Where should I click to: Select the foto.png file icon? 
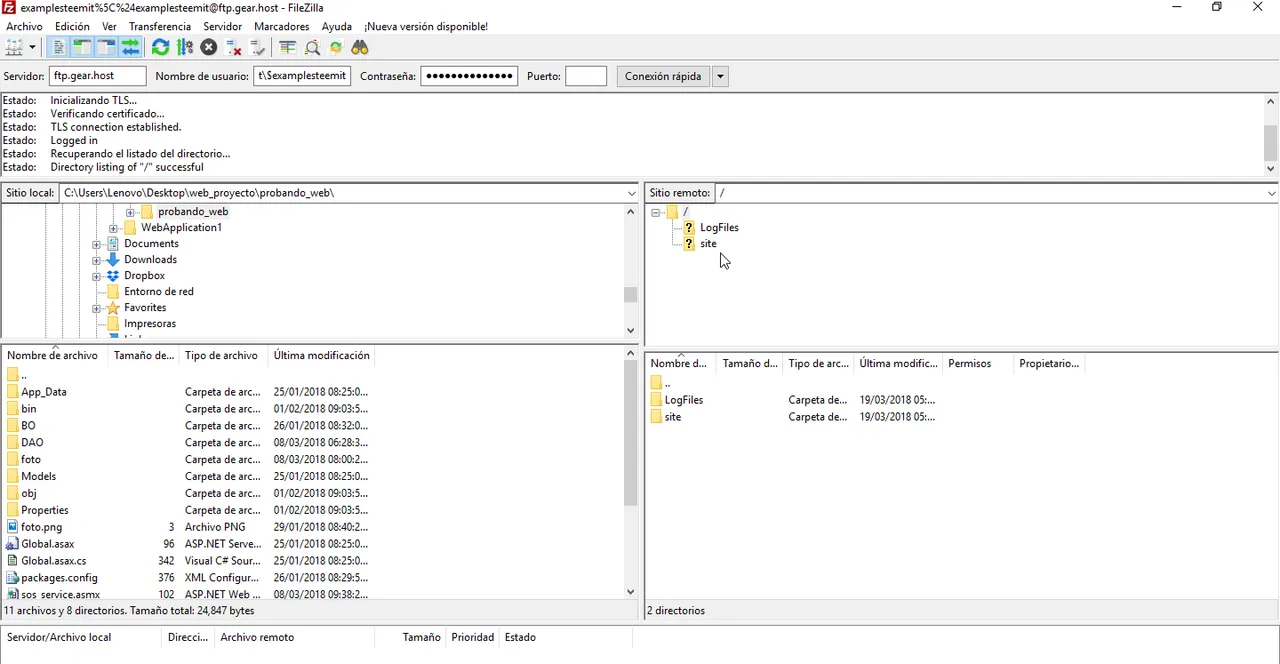click(x=13, y=527)
